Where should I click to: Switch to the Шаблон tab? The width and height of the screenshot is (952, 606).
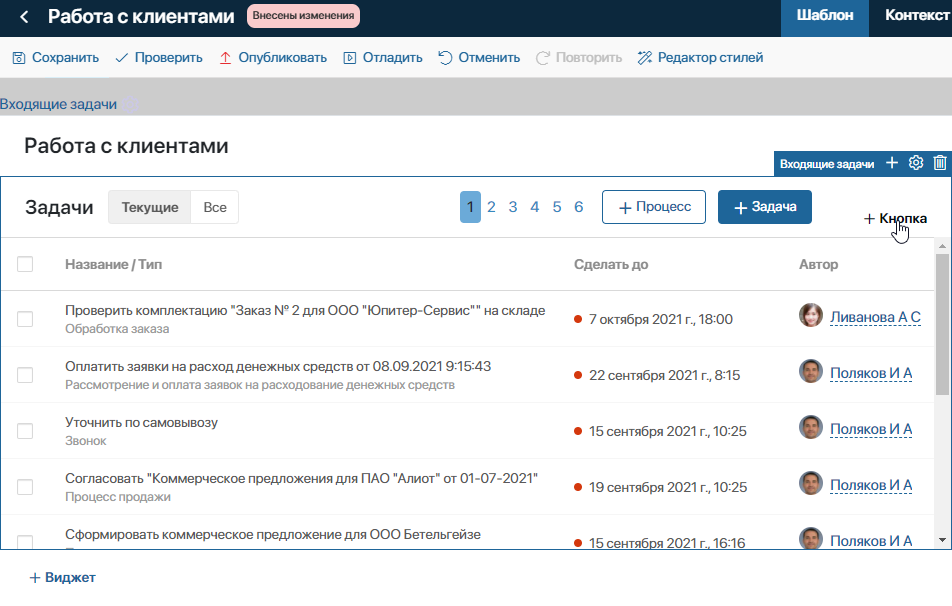click(824, 16)
